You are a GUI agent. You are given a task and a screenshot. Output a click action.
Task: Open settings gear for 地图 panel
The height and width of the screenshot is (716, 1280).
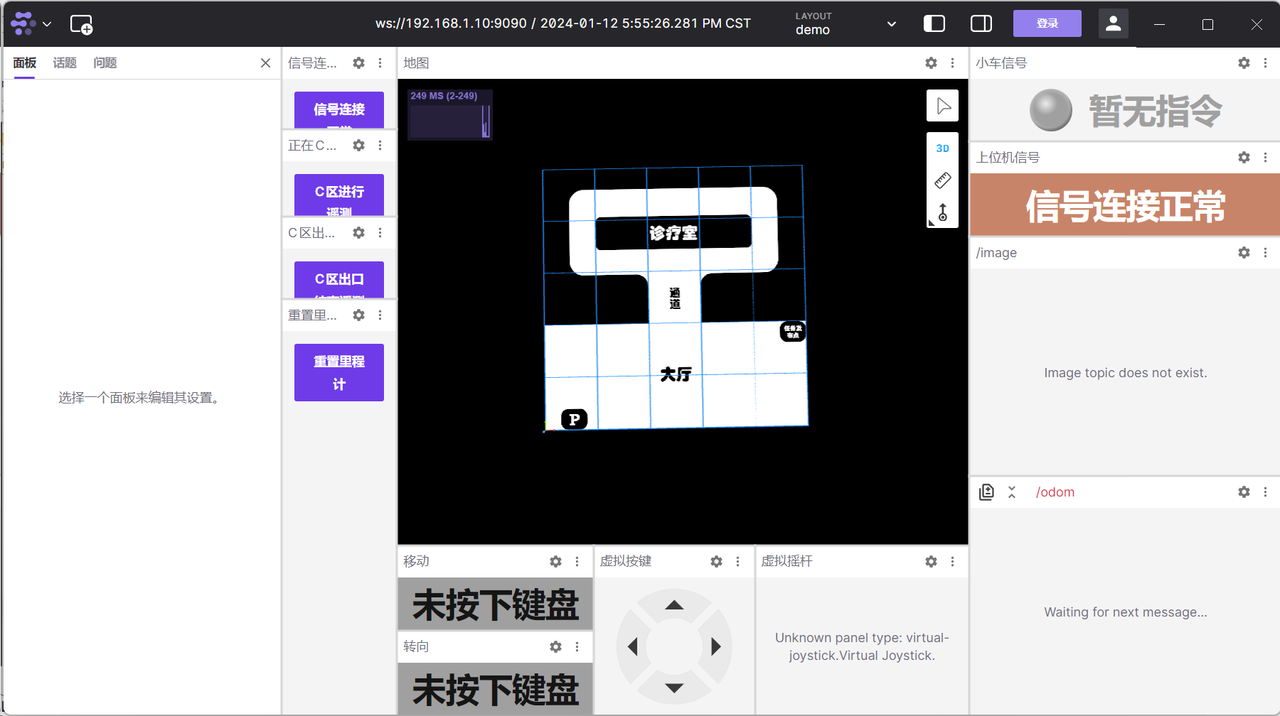coord(931,63)
